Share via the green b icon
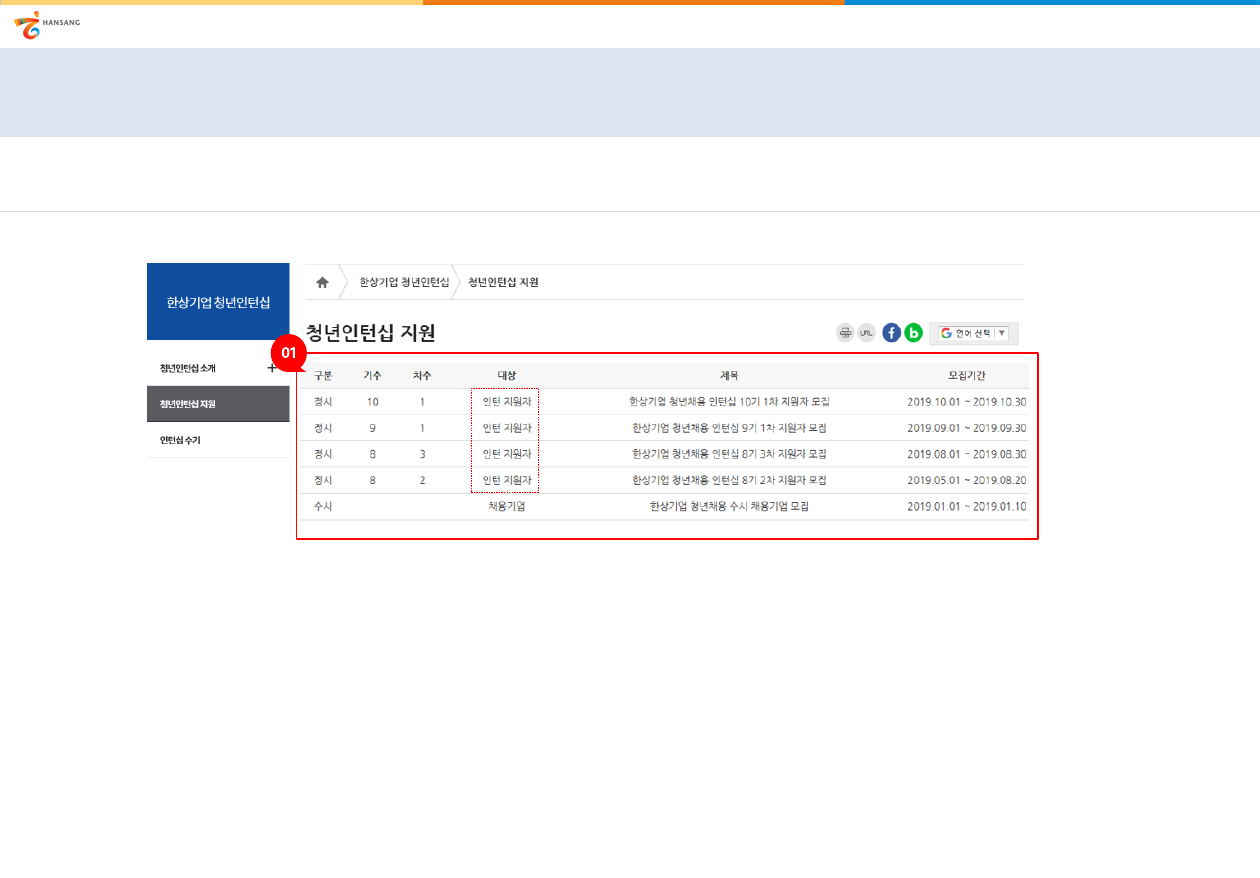The width and height of the screenshot is (1260, 878). pos(913,333)
